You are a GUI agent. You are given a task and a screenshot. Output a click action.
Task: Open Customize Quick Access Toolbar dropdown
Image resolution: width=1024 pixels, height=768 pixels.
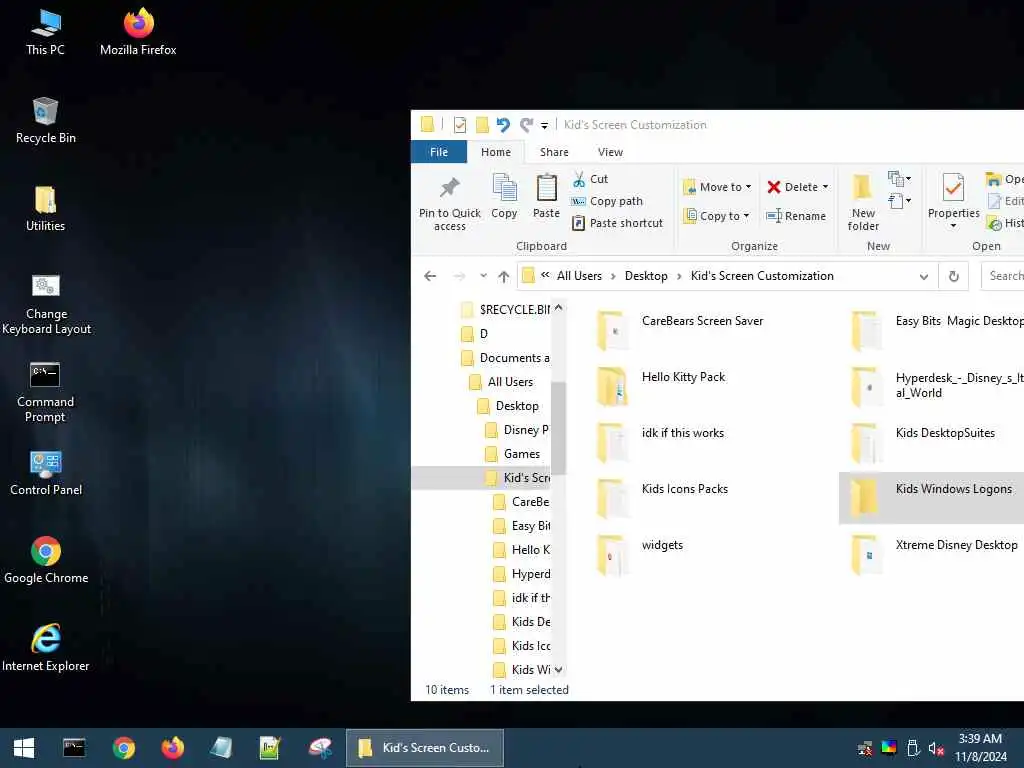544,125
